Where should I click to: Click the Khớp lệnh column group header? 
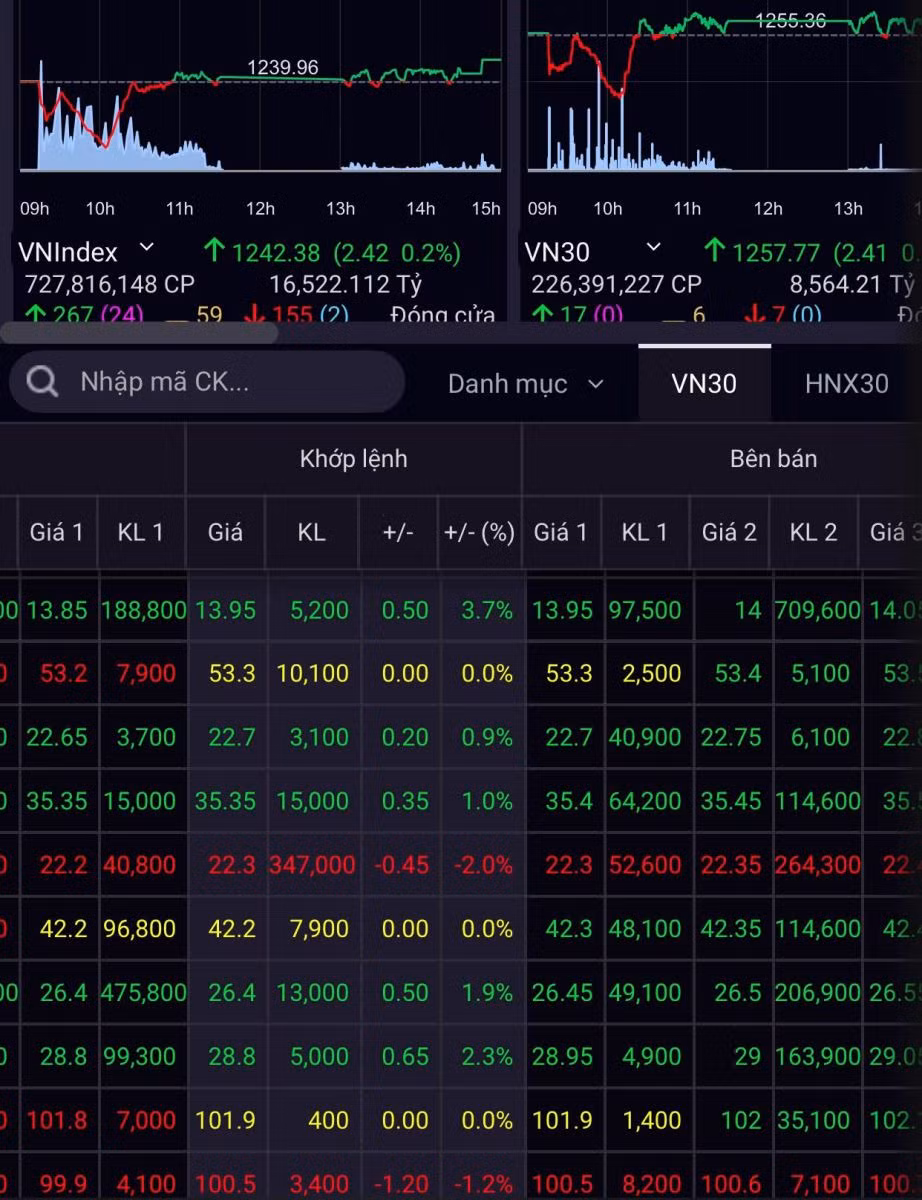pyautogui.click(x=354, y=459)
